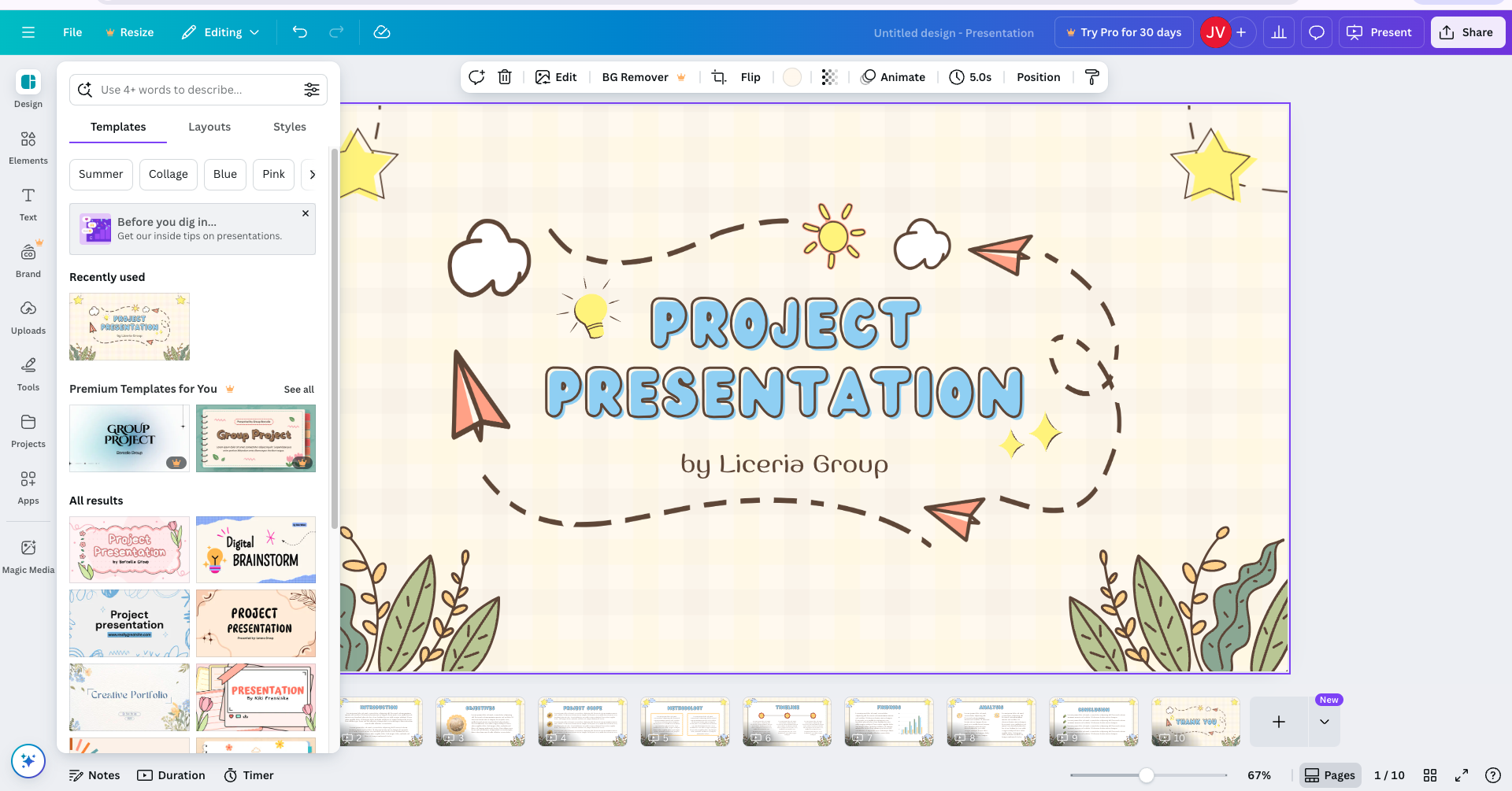Screen dimensions: 1512x791
Task: Open the comments speech bubble icon
Action: click(1317, 32)
